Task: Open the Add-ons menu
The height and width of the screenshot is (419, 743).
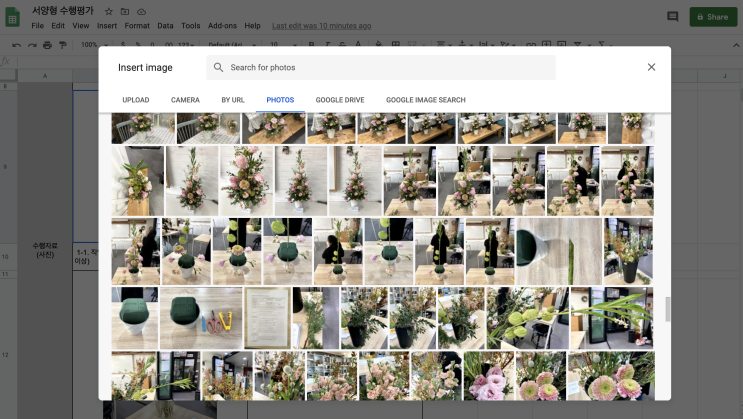Action: (x=222, y=26)
